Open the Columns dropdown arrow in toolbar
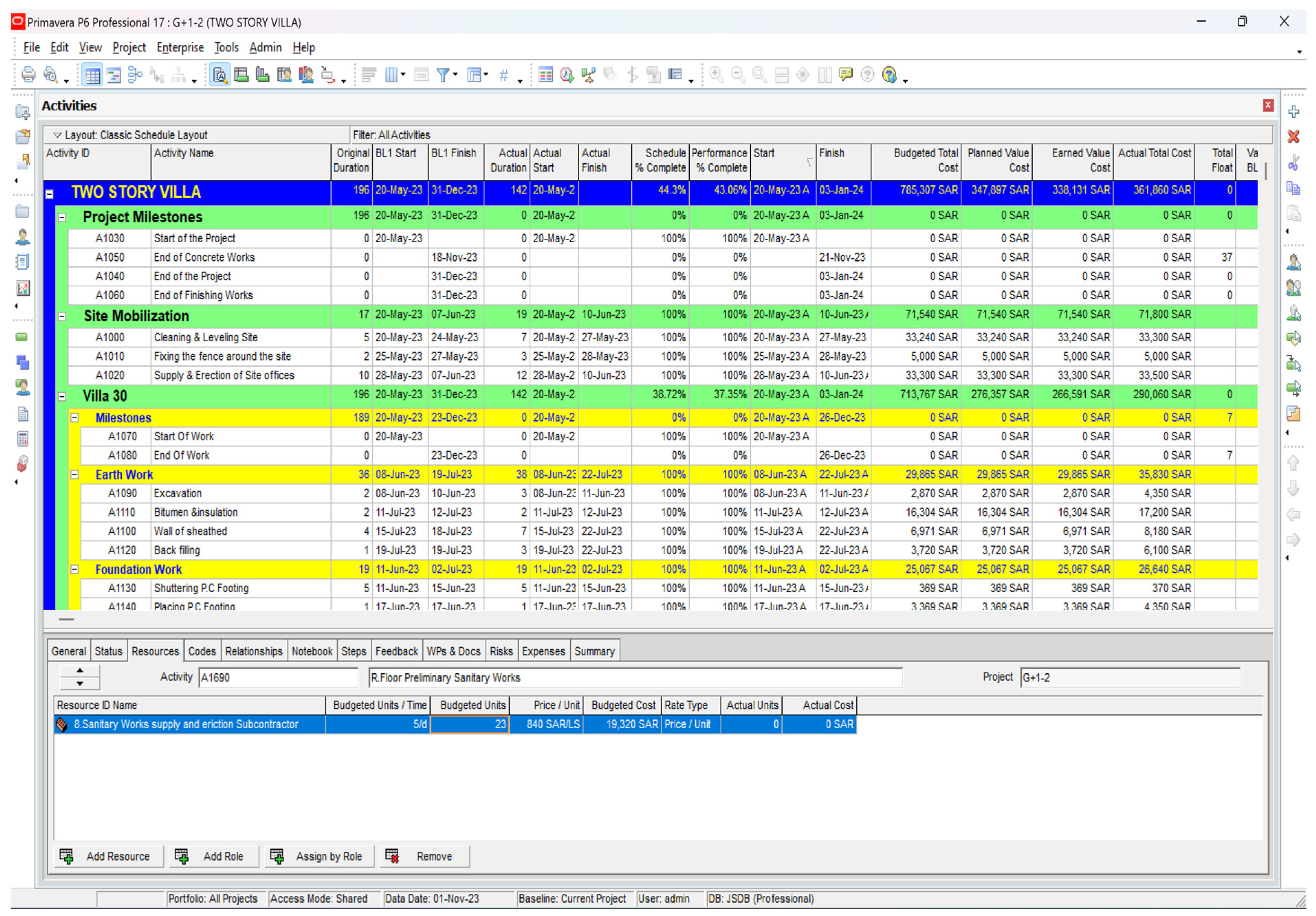The width and height of the screenshot is (1316, 916). pos(403,75)
